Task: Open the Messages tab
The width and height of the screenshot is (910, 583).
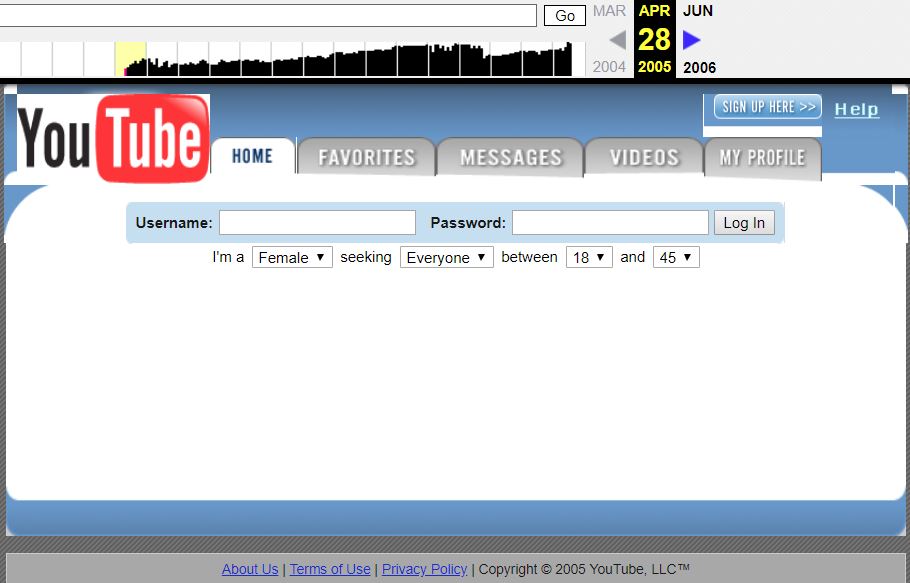Action: click(511, 157)
